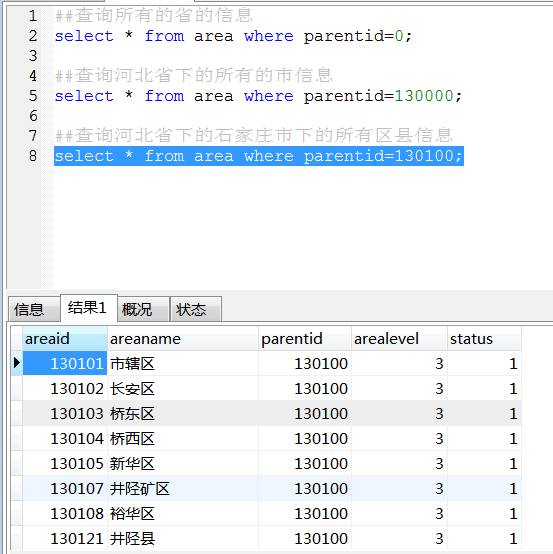Click status value in 井陉县 row

484,538
